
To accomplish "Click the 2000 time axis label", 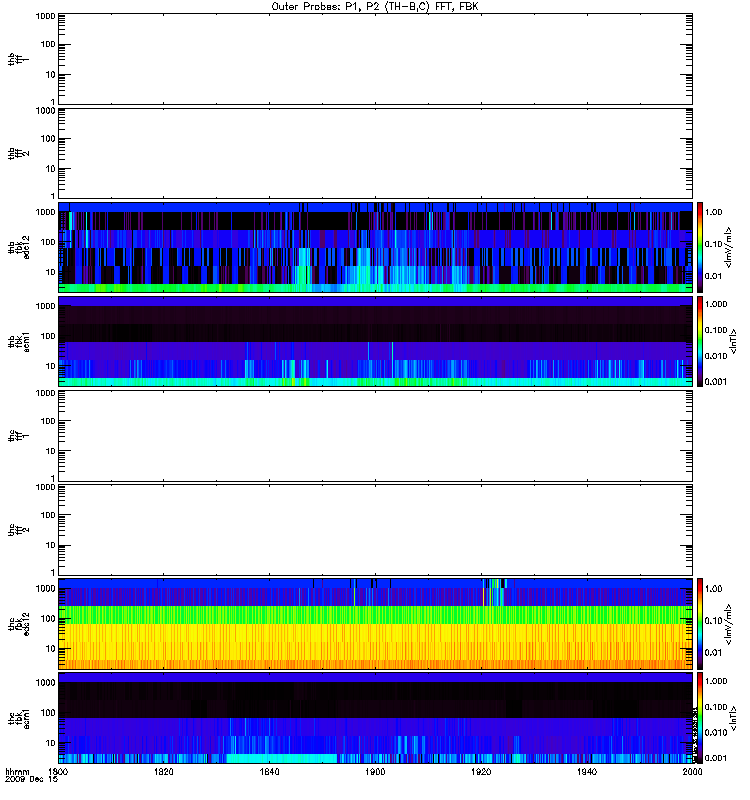I will 692,771.
